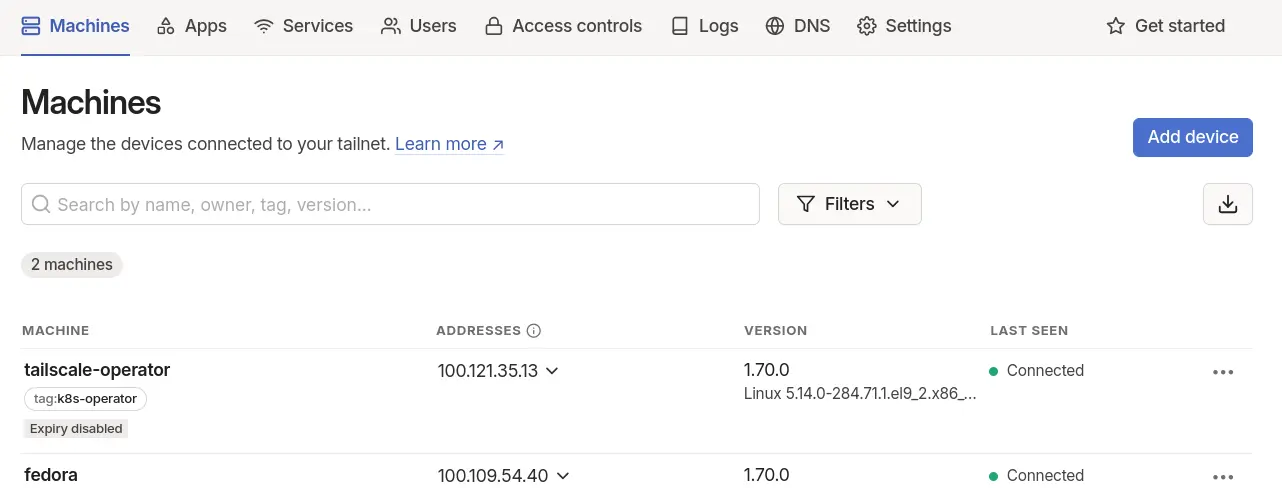Screen dimensions: 1282x488
Task: Click the Machine column header
Action: click(x=56, y=331)
